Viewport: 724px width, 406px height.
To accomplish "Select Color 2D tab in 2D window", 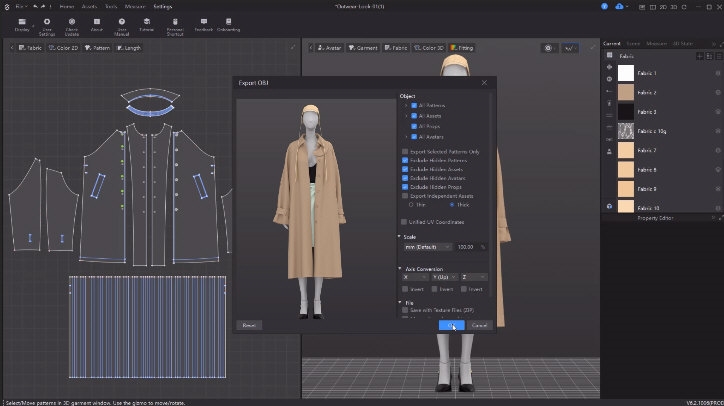I will [x=64, y=48].
